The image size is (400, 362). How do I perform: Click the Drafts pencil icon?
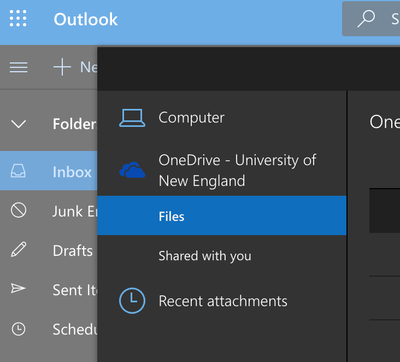click(x=18, y=250)
